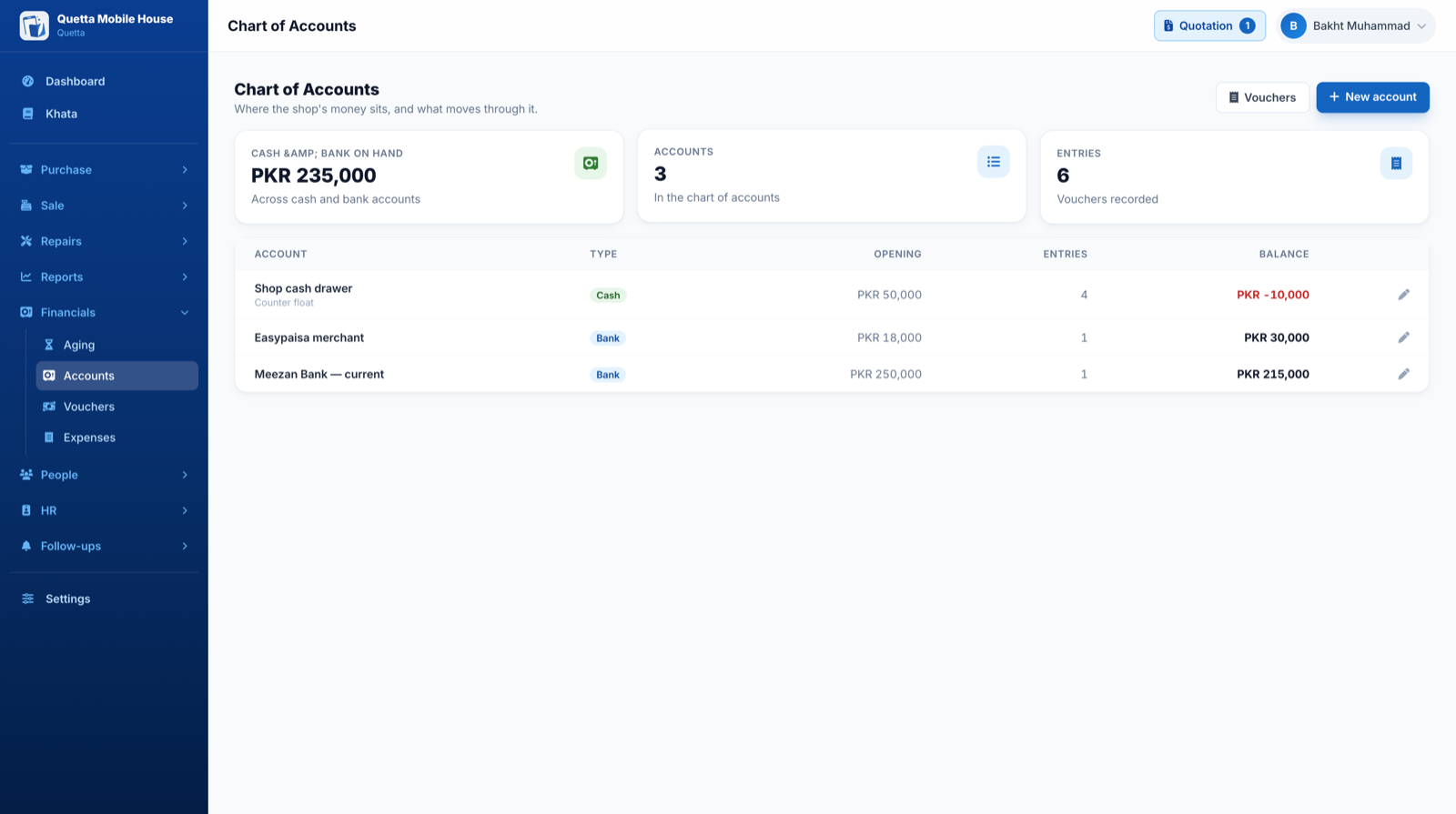The width and height of the screenshot is (1456, 814).
Task: Click the Bank badge for Meezan Bank
Action: click(x=608, y=374)
